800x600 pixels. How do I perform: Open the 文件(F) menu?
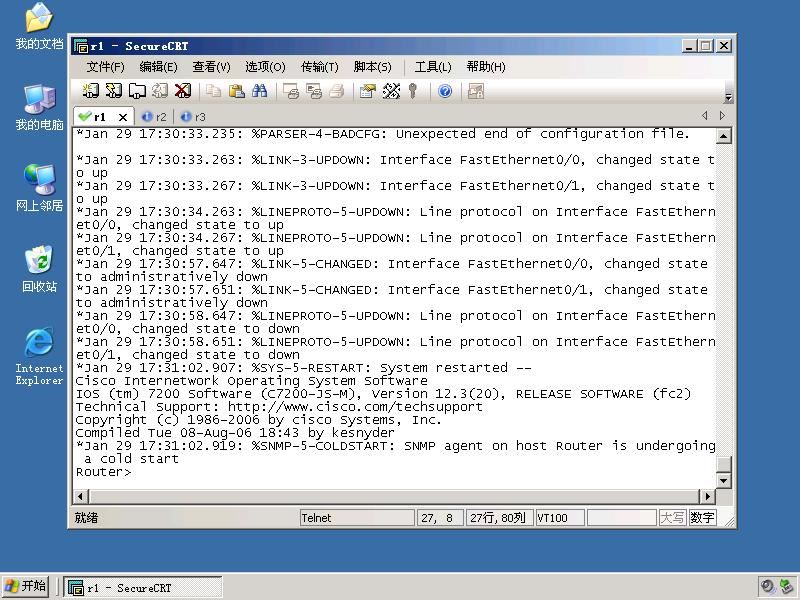click(105, 67)
